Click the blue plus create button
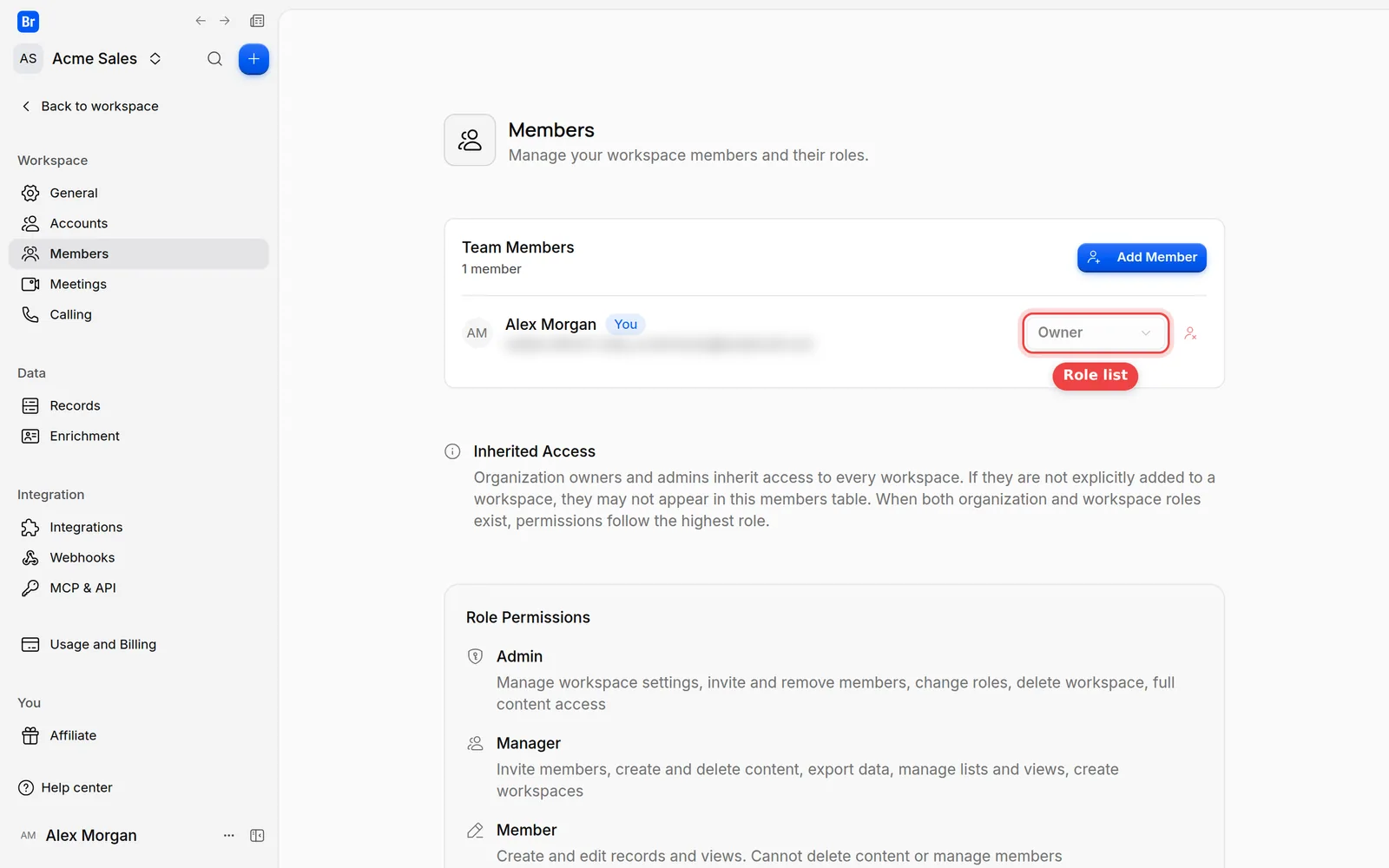Screen dimensions: 1389x868 [x=253, y=59]
